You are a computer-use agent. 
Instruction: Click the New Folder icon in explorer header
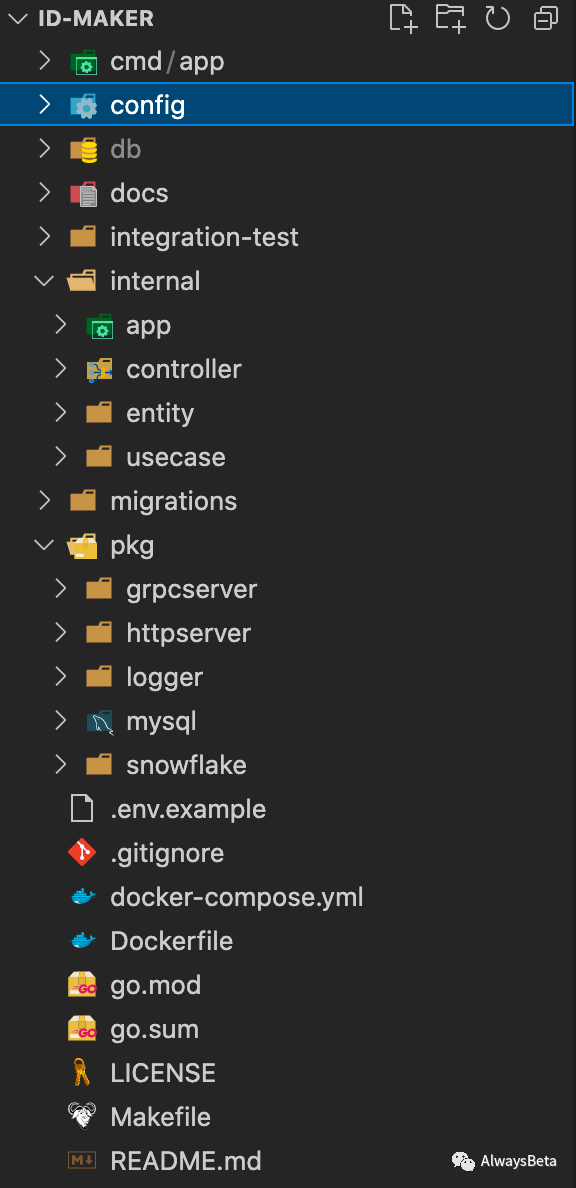[x=450, y=18]
